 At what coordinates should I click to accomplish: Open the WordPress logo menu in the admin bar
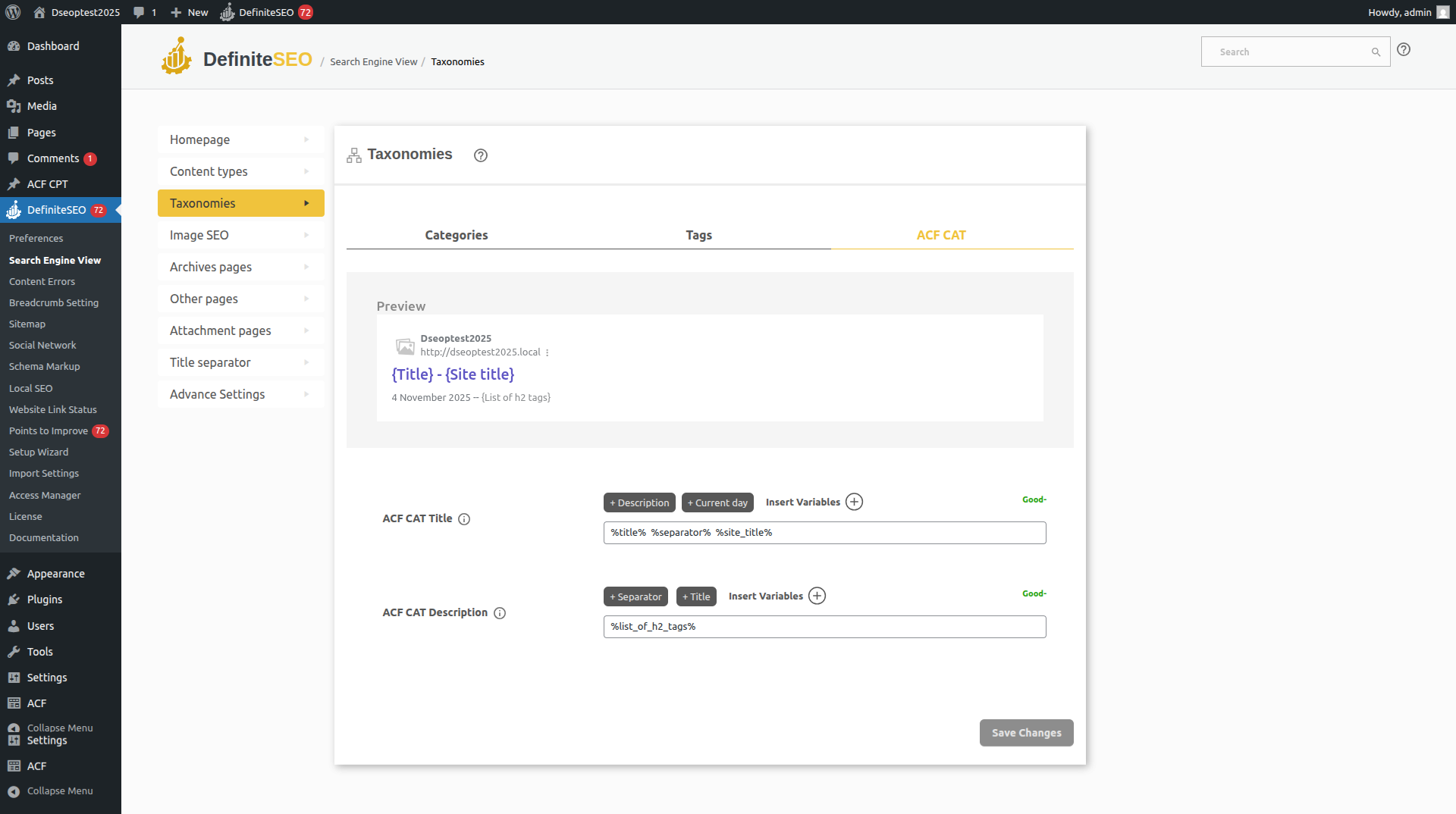pyautogui.click(x=12, y=12)
